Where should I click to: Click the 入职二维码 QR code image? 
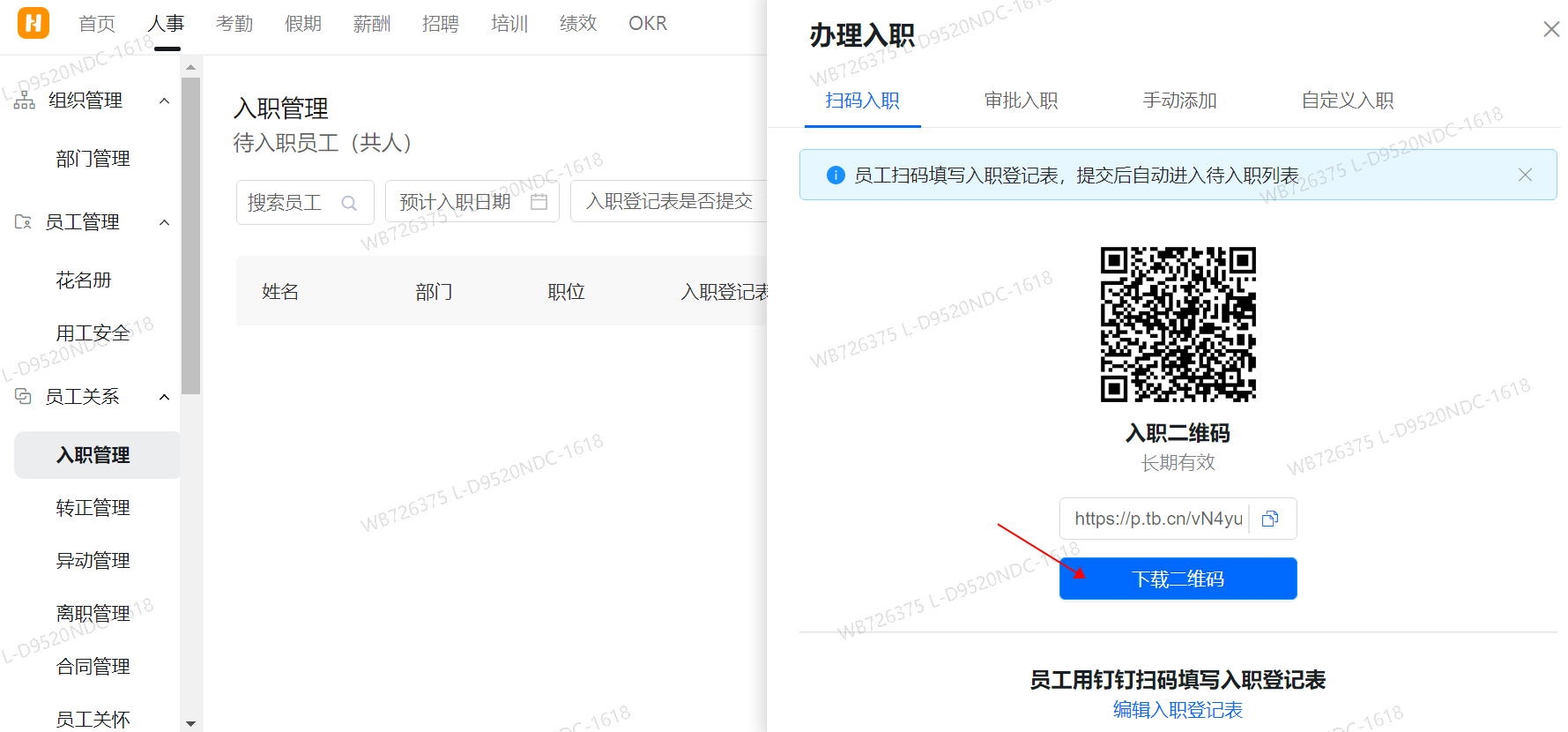coord(1178,324)
